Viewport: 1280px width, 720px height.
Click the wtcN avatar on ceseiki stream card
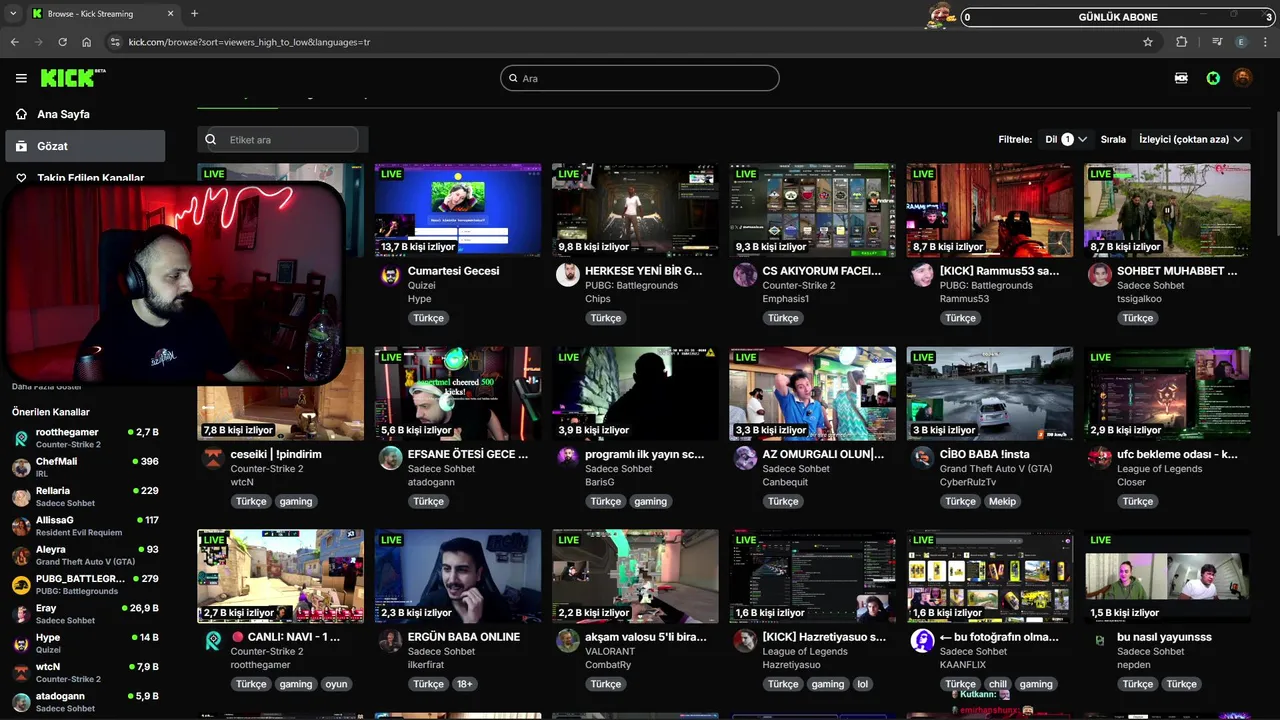click(213, 458)
